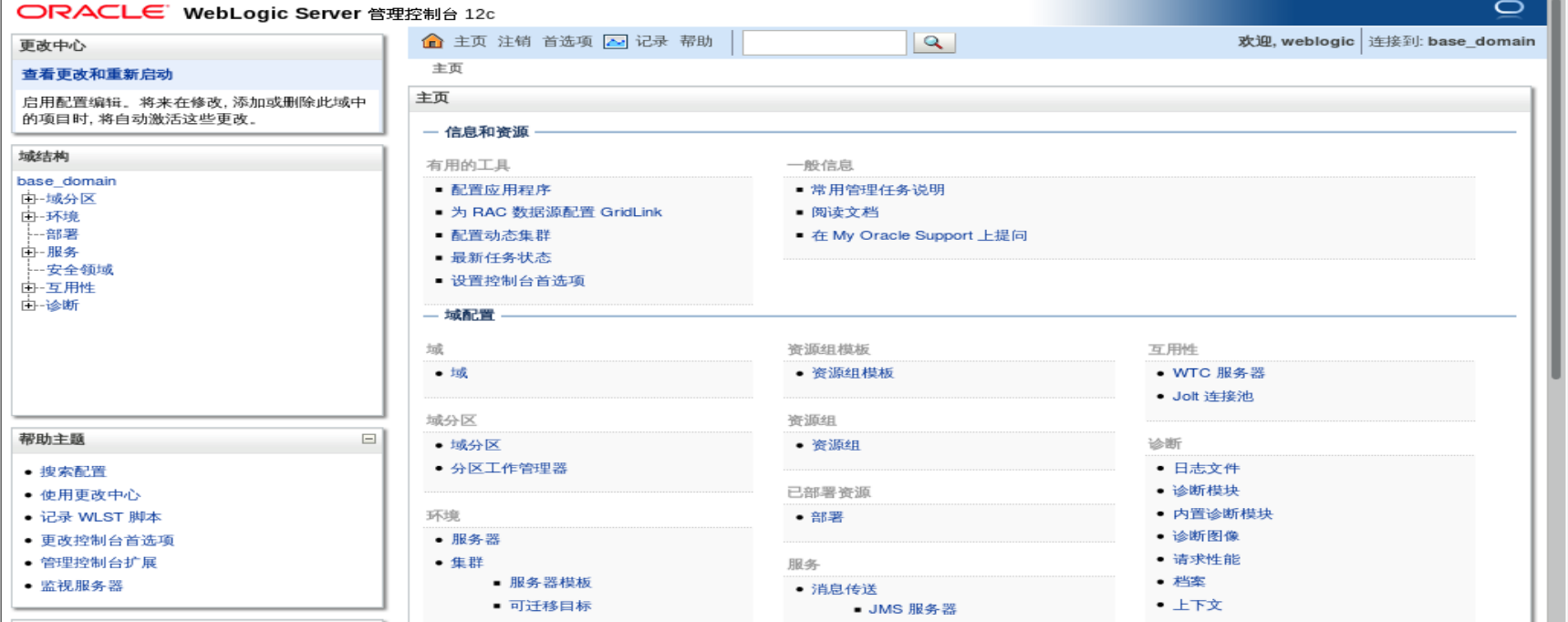The height and width of the screenshot is (622, 1568).
Task: Expand the 环境 tree node
Action: point(28,216)
